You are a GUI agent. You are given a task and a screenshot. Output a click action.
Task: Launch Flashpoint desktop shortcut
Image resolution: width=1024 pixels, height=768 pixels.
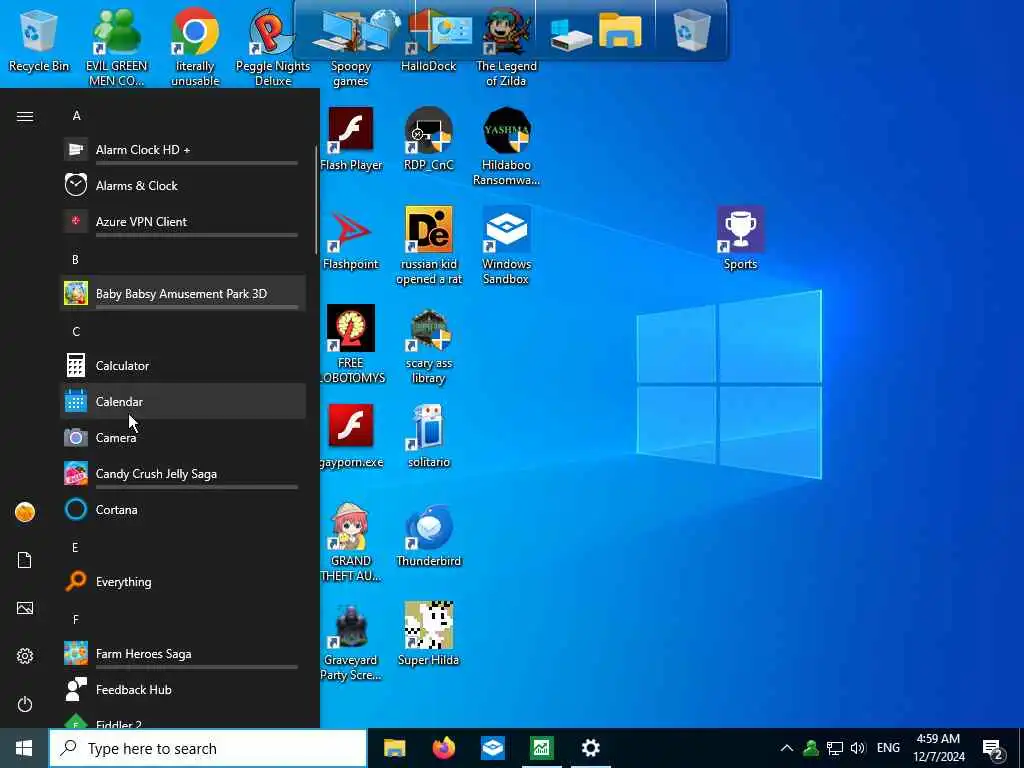click(x=351, y=238)
